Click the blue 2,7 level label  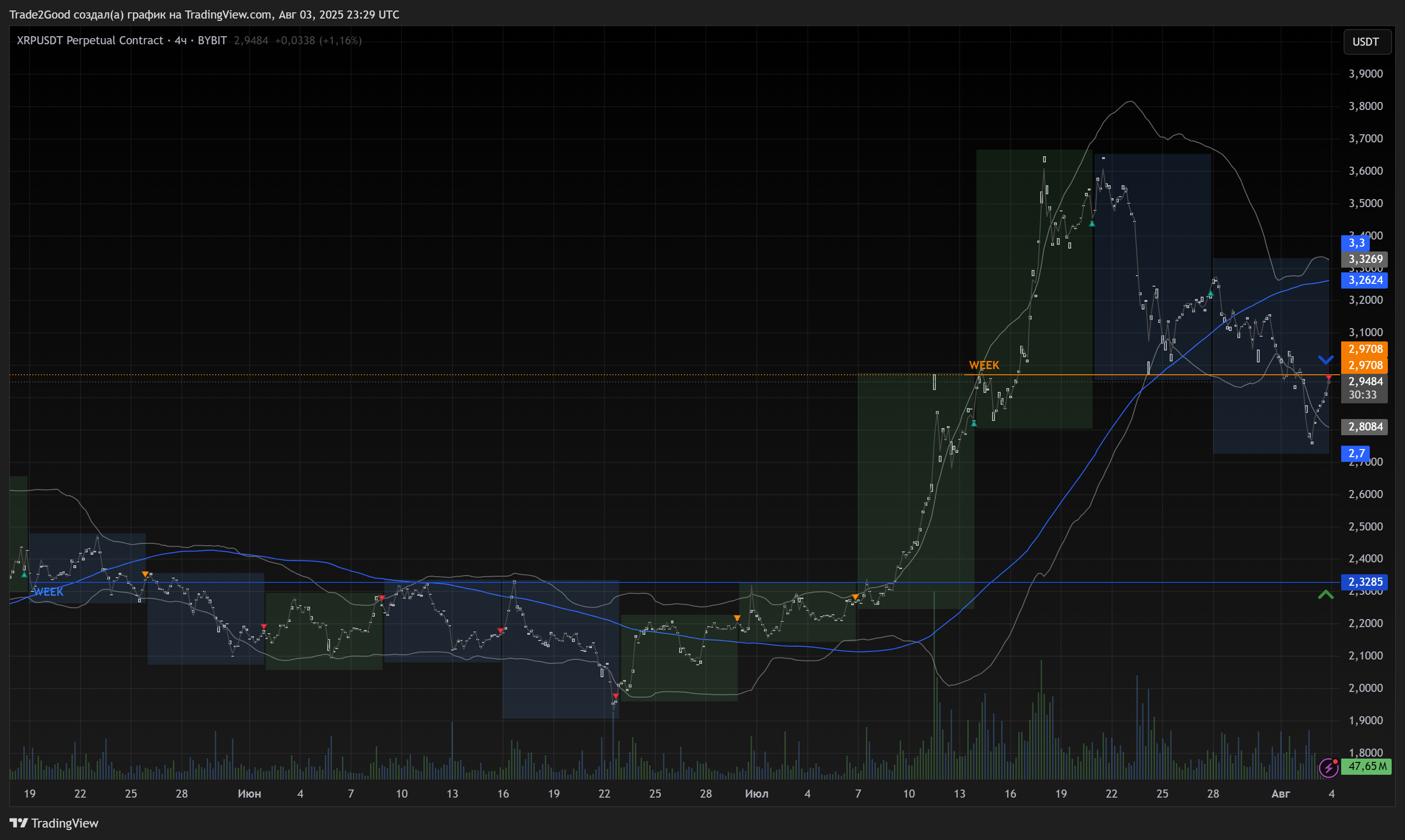tap(1356, 453)
